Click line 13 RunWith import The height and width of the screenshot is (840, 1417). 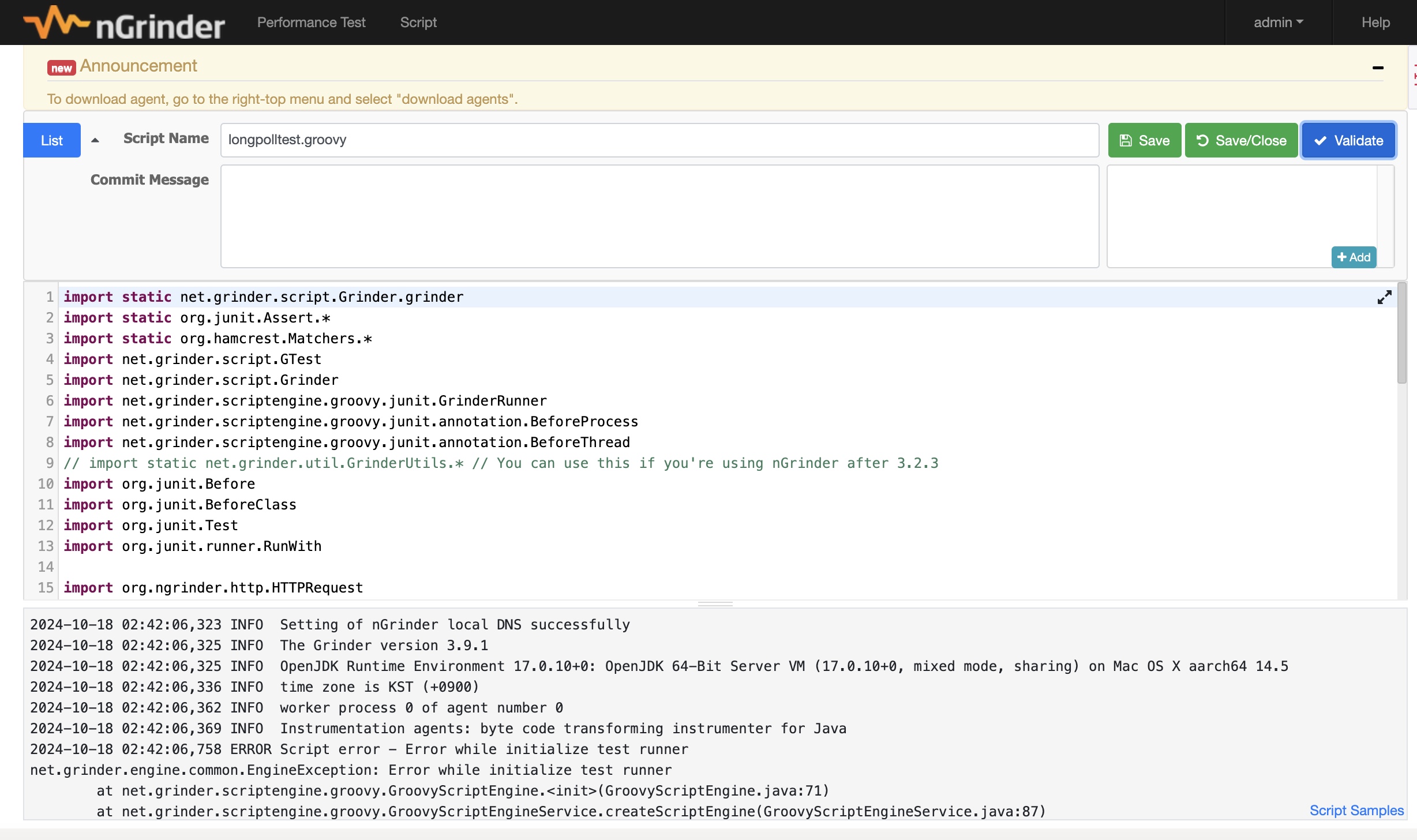click(x=192, y=546)
